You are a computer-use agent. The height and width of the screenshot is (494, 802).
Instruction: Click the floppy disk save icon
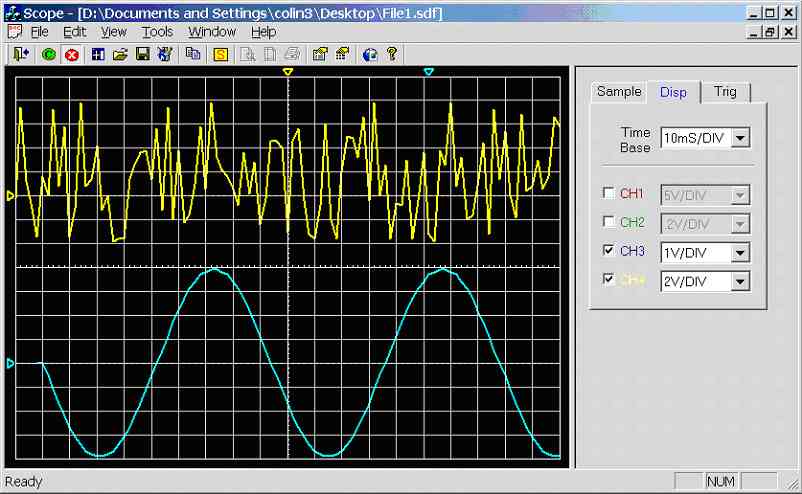point(142,54)
